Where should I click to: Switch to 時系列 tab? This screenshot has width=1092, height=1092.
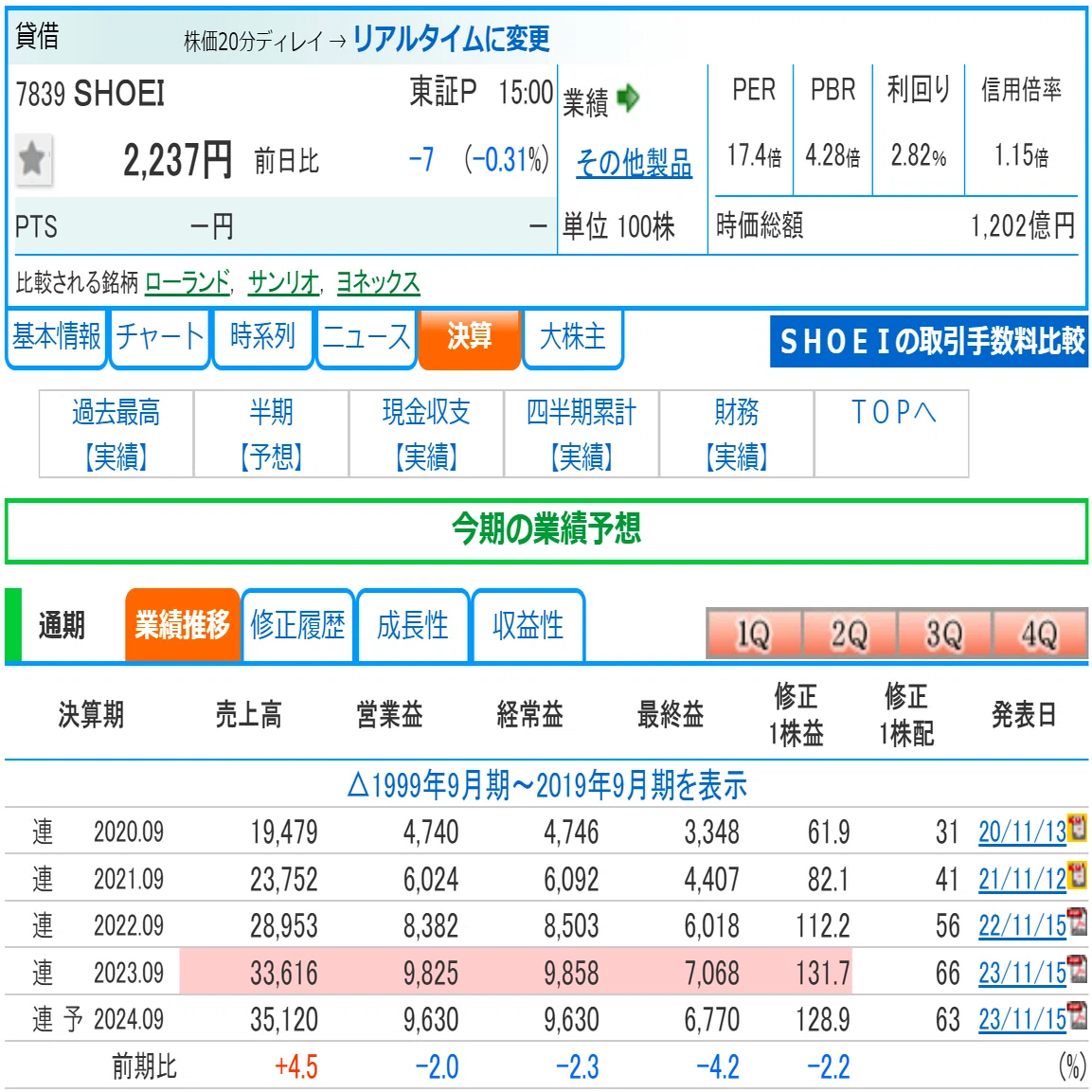coord(263,338)
